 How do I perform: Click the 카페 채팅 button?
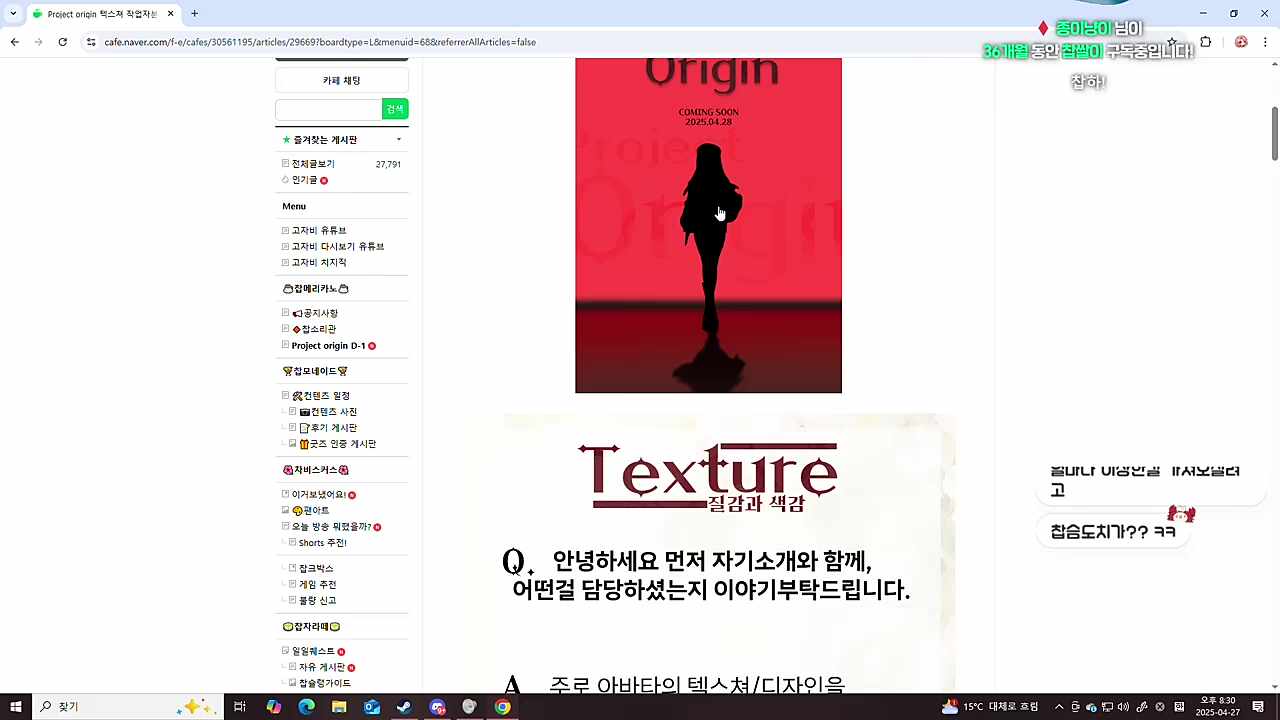tap(342, 80)
